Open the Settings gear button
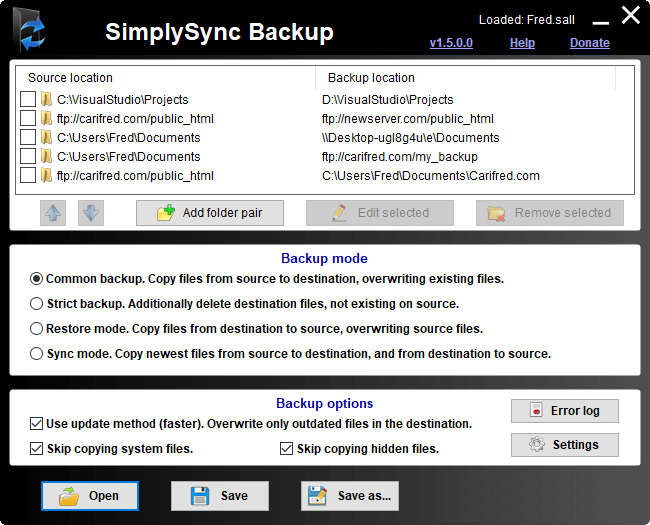The height and width of the screenshot is (525, 650). (x=564, y=444)
